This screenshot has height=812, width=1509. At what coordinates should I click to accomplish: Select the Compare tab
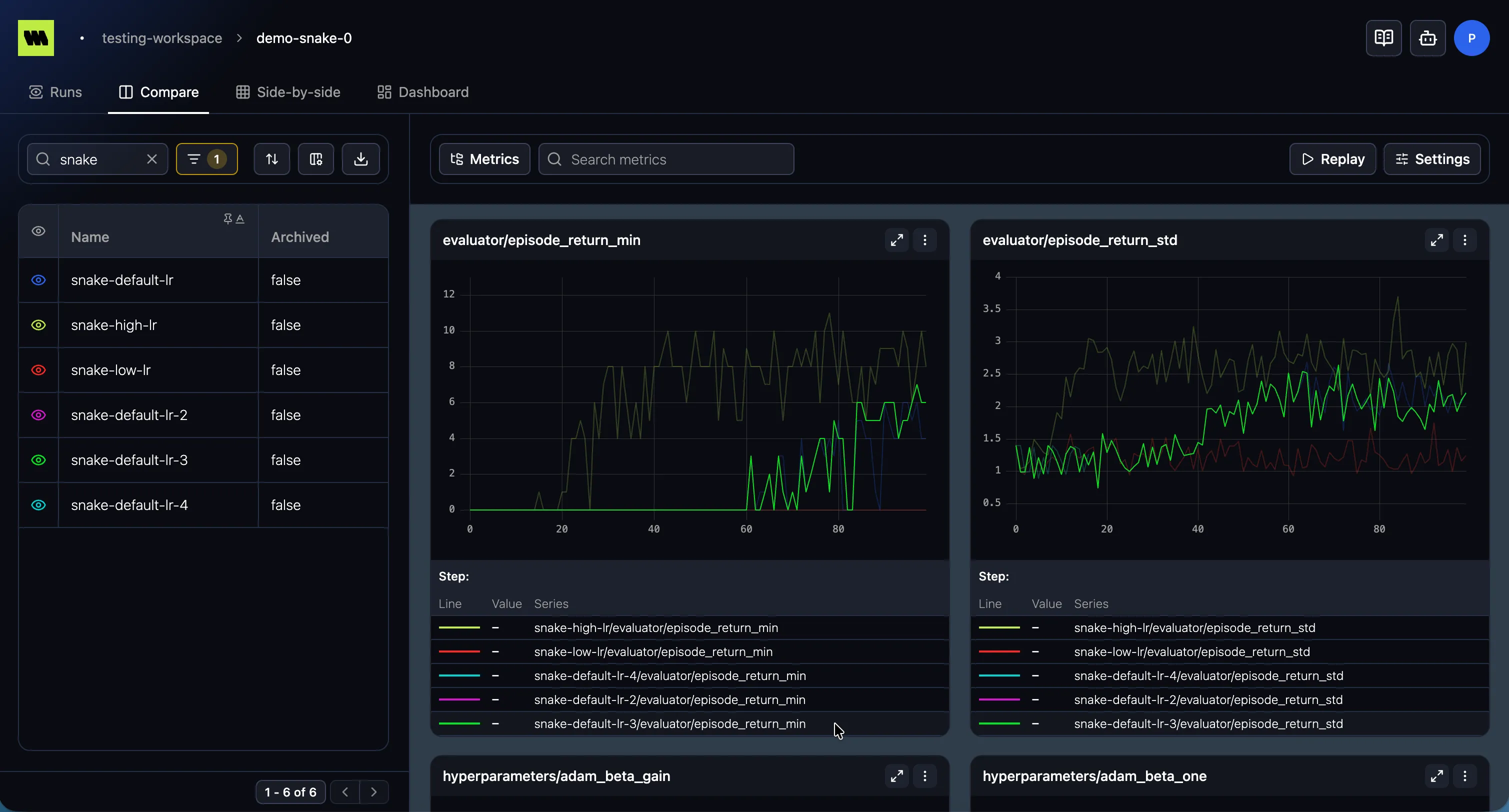click(158, 92)
